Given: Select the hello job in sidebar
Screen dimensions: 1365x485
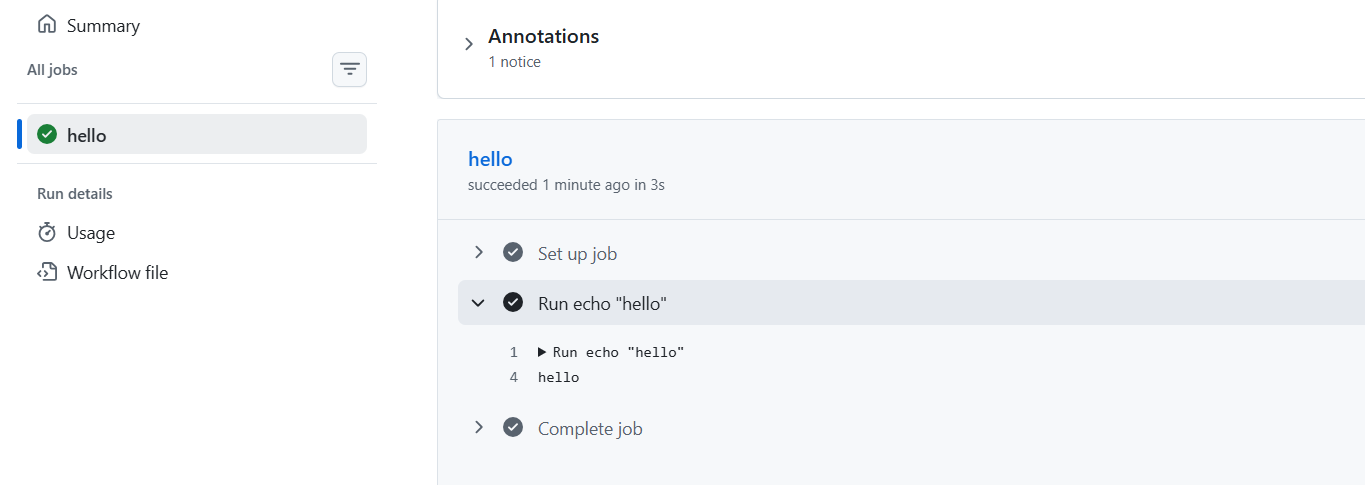Looking at the screenshot, I should tap(197, 134).
